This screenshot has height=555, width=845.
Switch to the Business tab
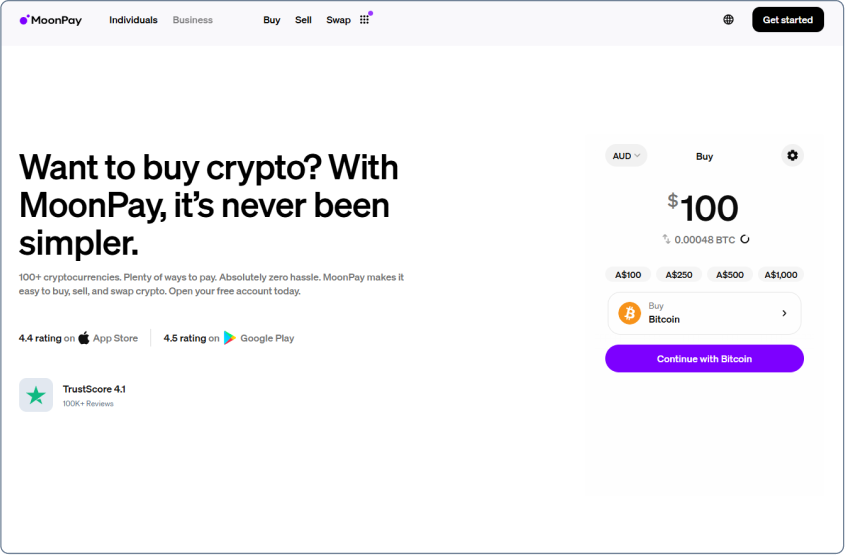coord(192,20)
